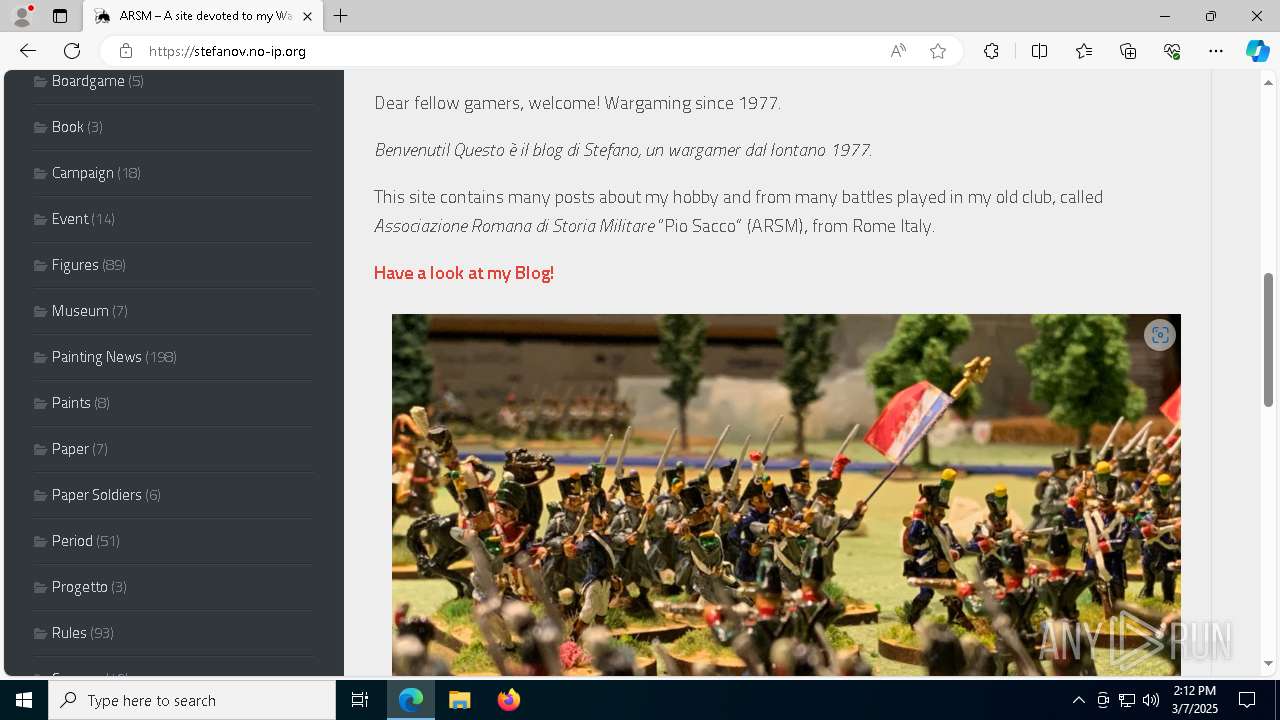
Task: Open the Progetto category
Action: pyautogui.click(x=80, y=587)
